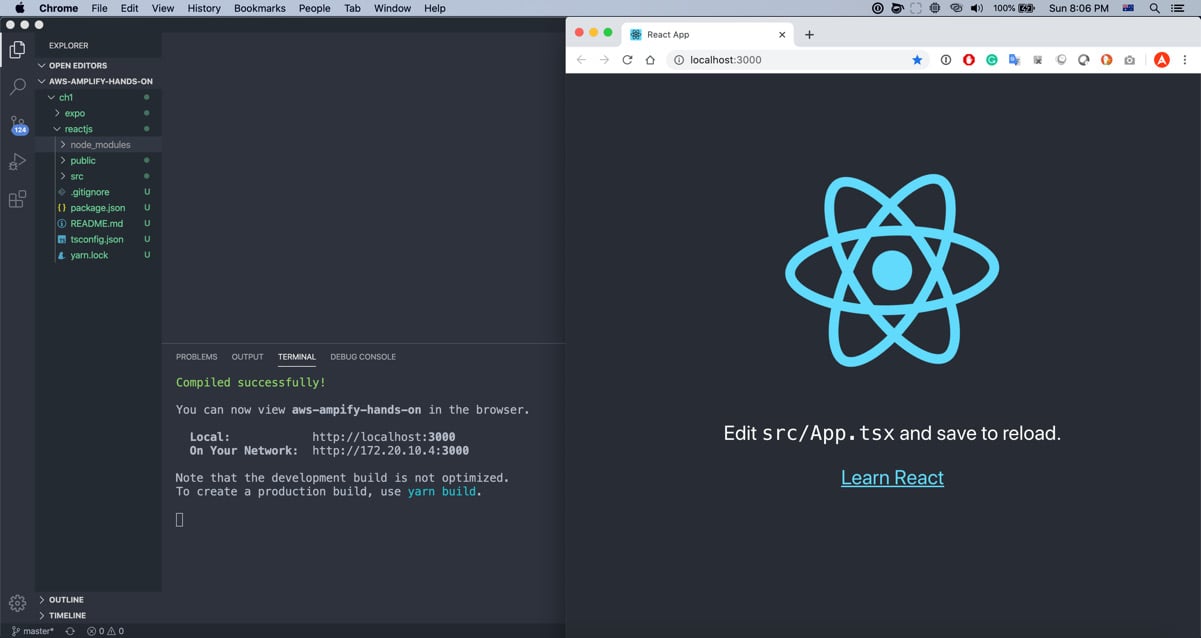The width and height of the screenshot is (1201, 638).
Task: Click the Chrome back arrow
Action: pyautogui.click(x=581, y=60)
